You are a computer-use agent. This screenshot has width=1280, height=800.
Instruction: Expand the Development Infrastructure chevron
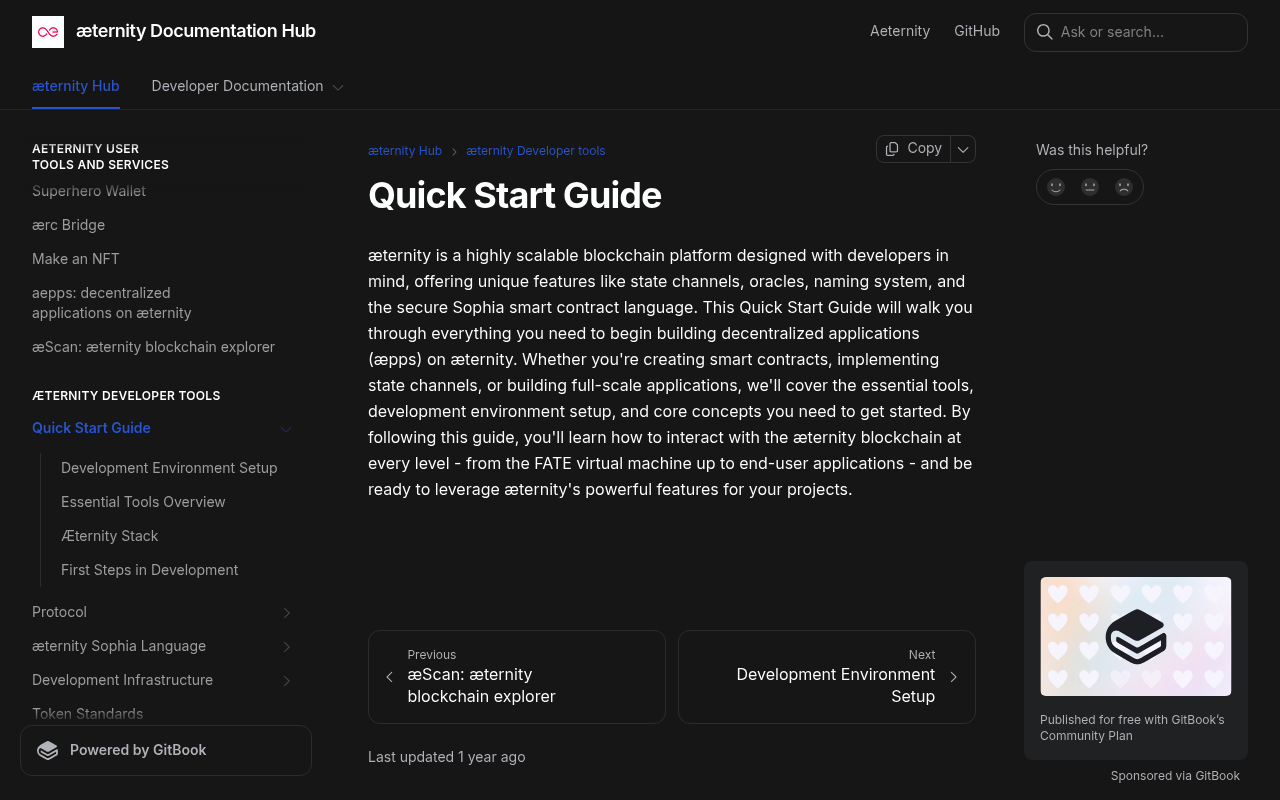point(286,680)
